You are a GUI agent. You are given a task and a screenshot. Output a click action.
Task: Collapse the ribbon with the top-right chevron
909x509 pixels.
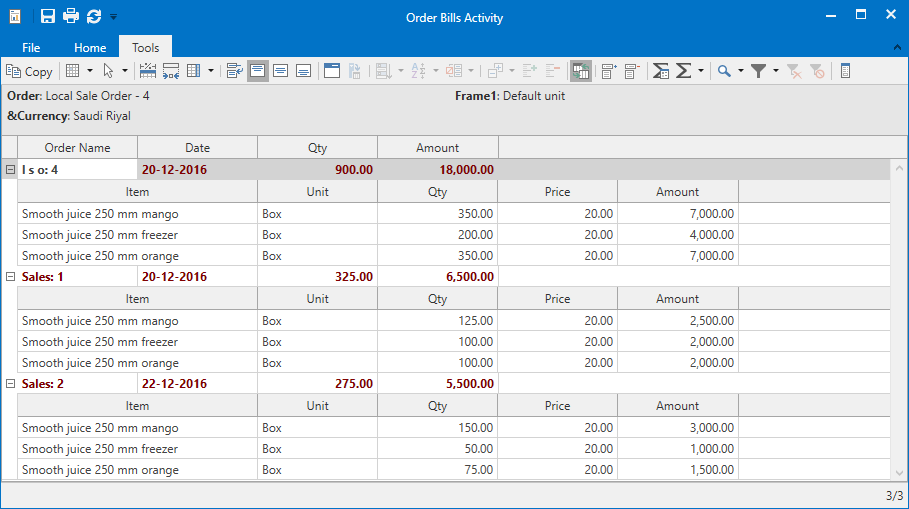point(897,48)
